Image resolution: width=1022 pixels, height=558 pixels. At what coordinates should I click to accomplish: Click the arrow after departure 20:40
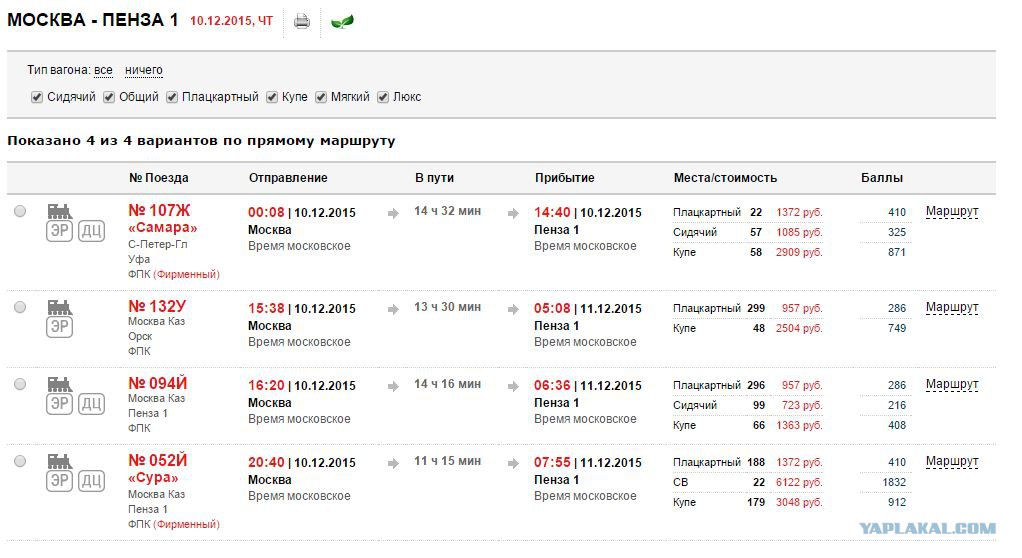393,463
